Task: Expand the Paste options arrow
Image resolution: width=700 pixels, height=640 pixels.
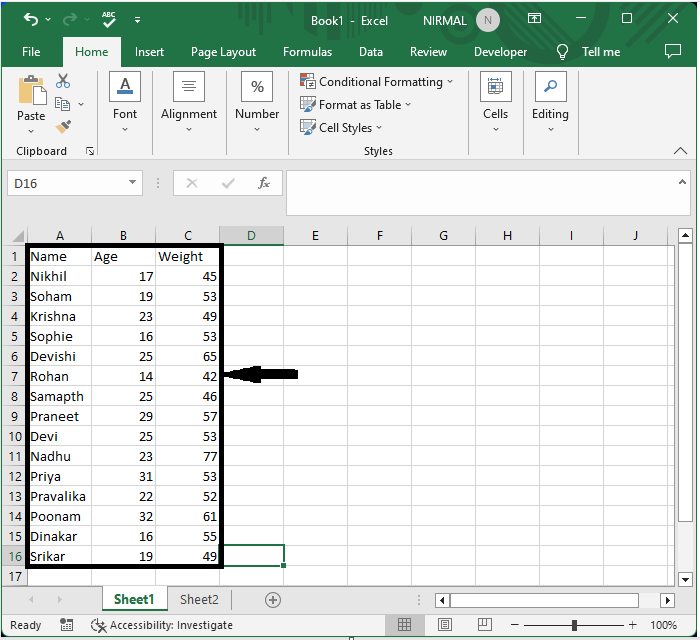Action: click(x=31, y=131)
